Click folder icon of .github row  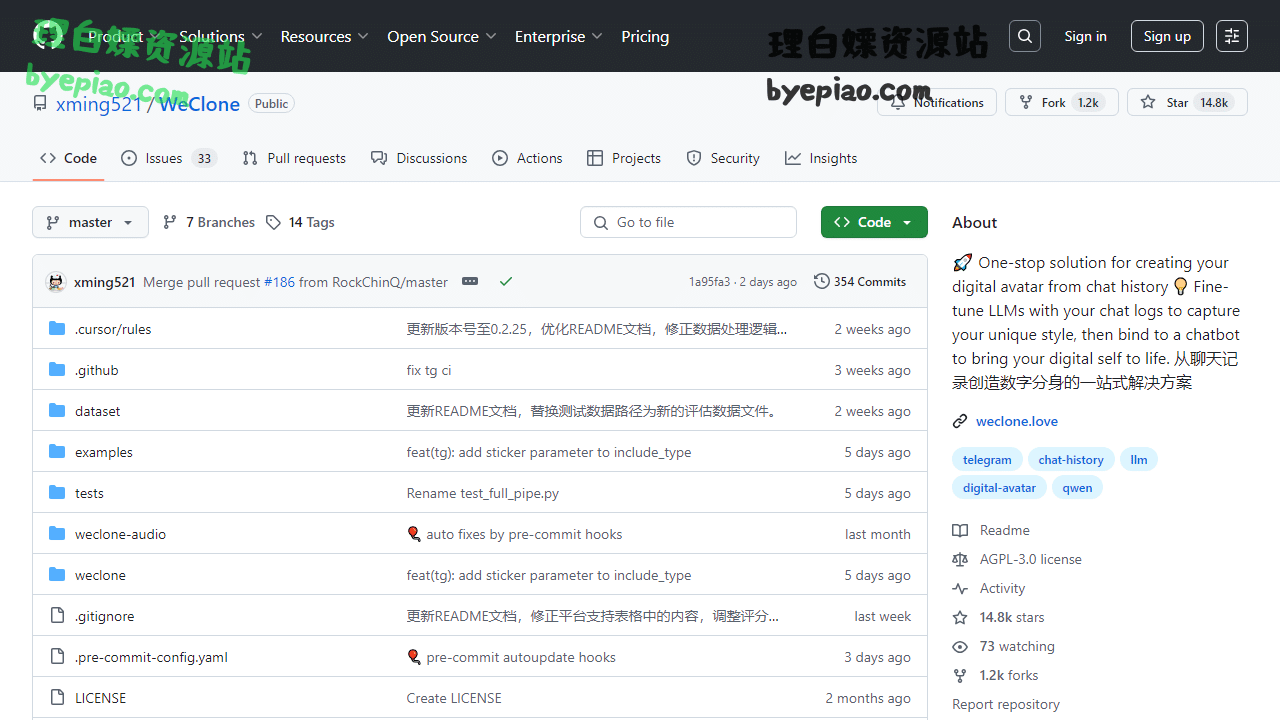57,369
